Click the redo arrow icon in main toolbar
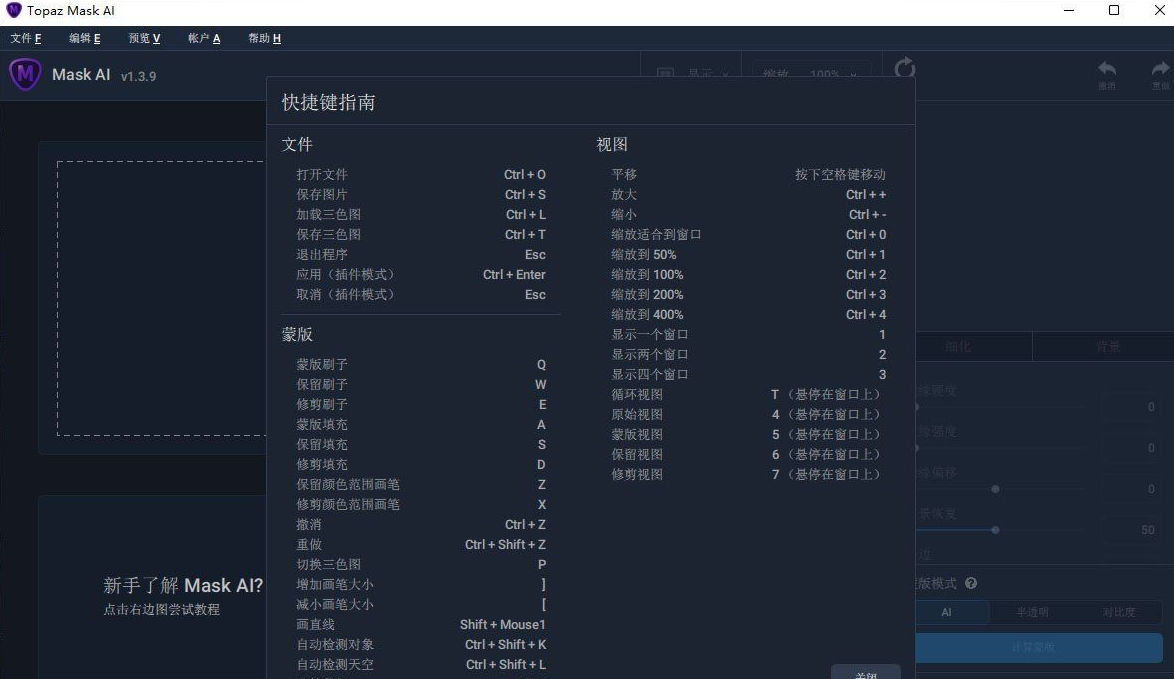 pyautogui.click(x=1161, y=69)
